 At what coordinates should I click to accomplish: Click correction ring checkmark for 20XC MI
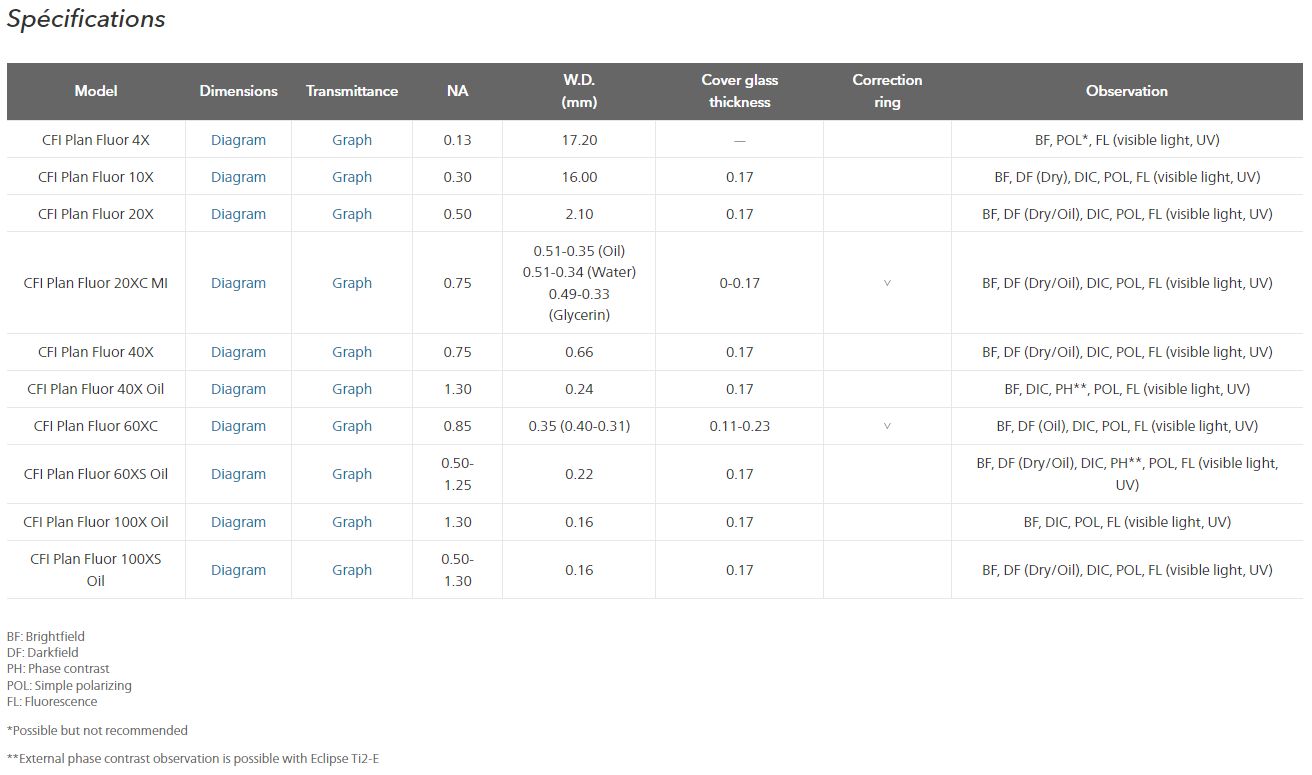coord(887,283)
